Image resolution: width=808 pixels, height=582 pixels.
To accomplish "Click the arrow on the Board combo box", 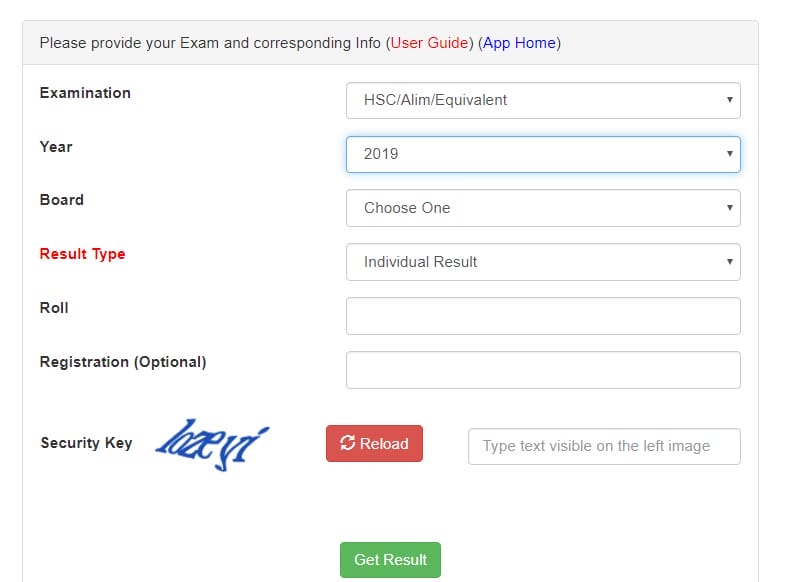I will (x=730, y=207).
